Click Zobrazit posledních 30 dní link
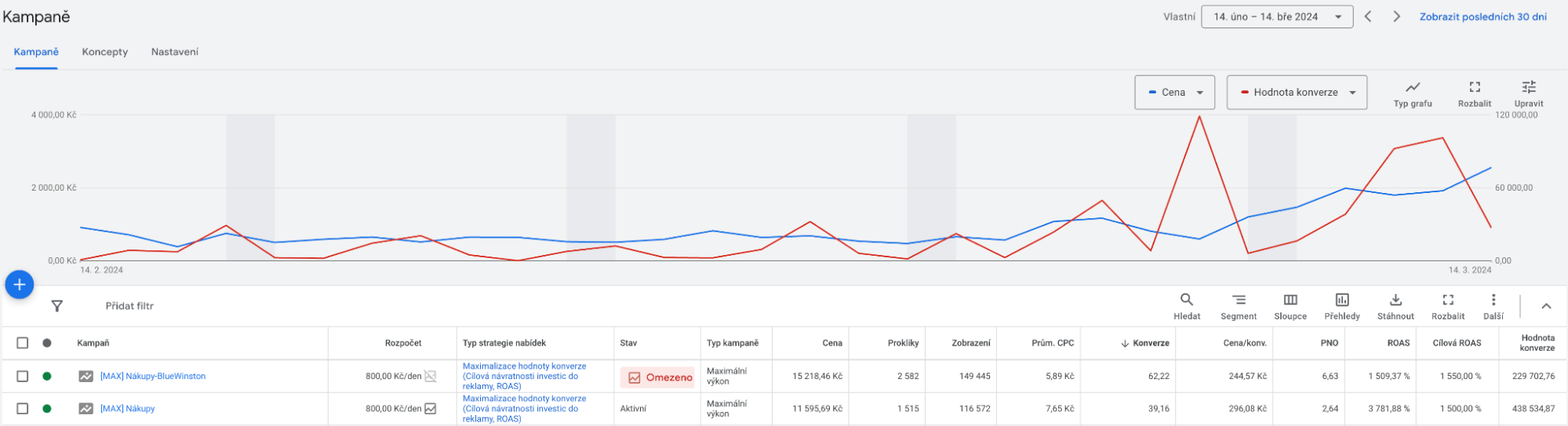 (x=1483, y=16)
